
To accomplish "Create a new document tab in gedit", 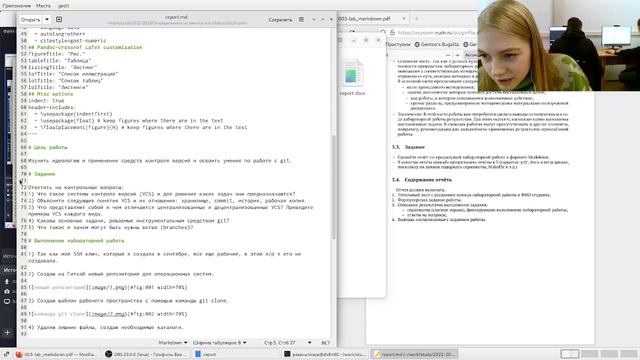I will coord(59,19).
